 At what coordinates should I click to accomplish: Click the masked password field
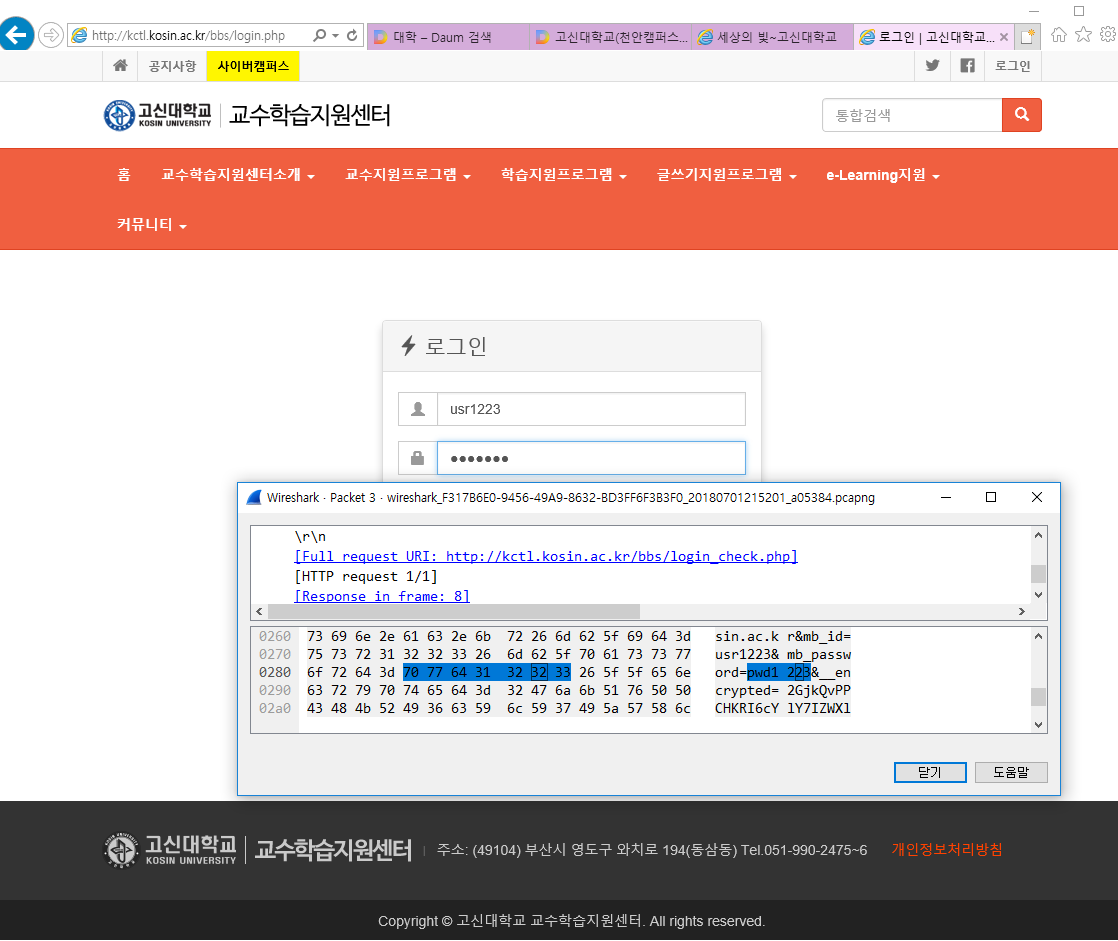click(591, 458)
